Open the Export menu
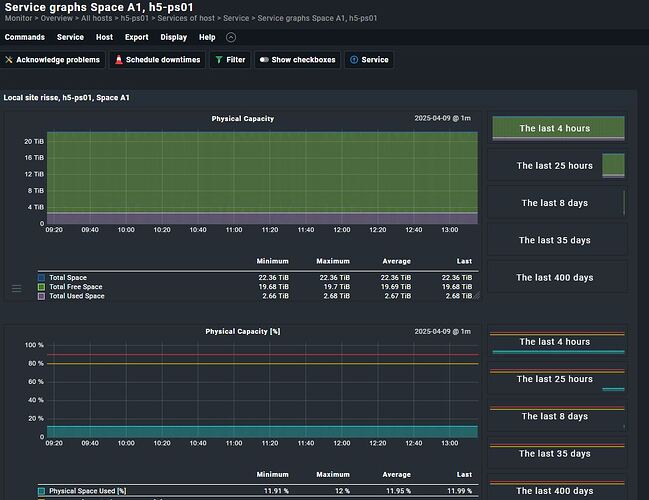The height and width of the screenshot is (500, 649). coord(136,37)
